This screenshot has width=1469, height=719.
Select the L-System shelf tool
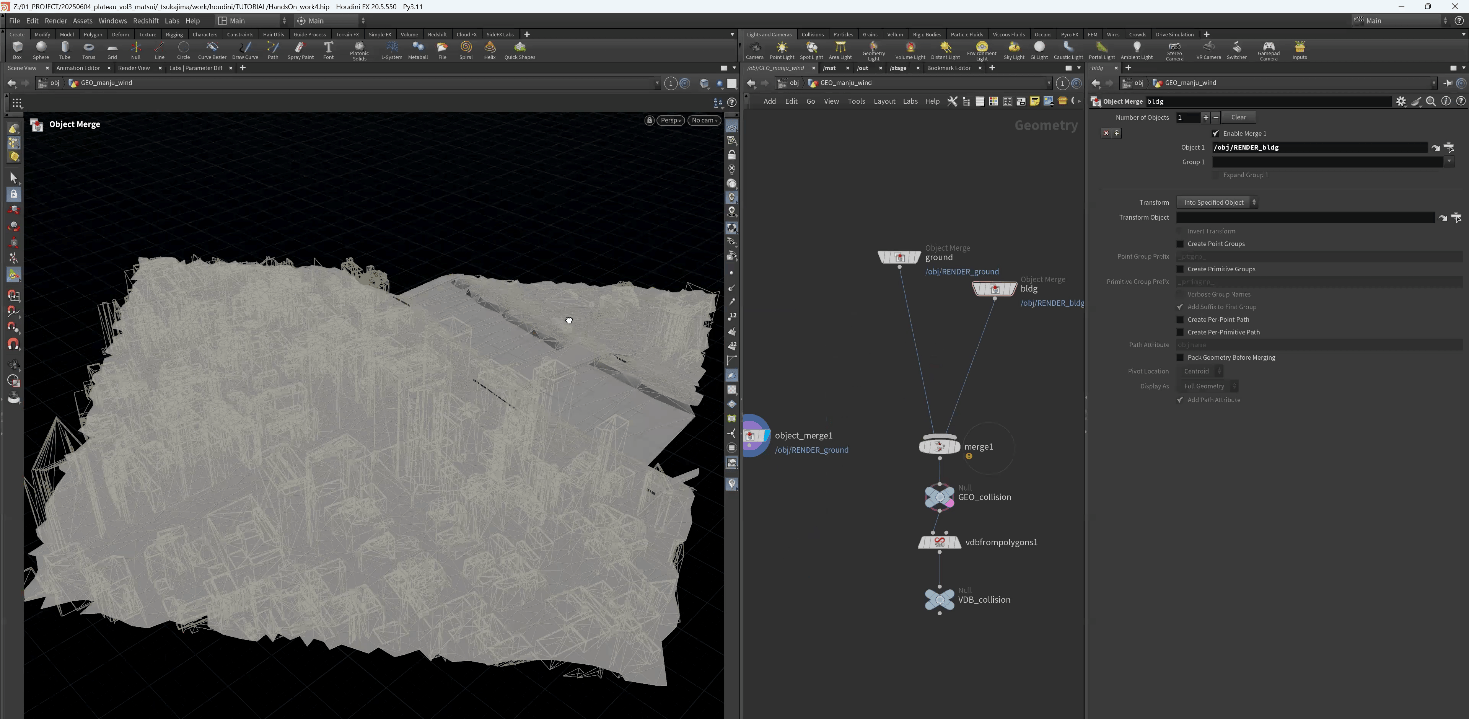pyautogui.click(x=392, y=48)
